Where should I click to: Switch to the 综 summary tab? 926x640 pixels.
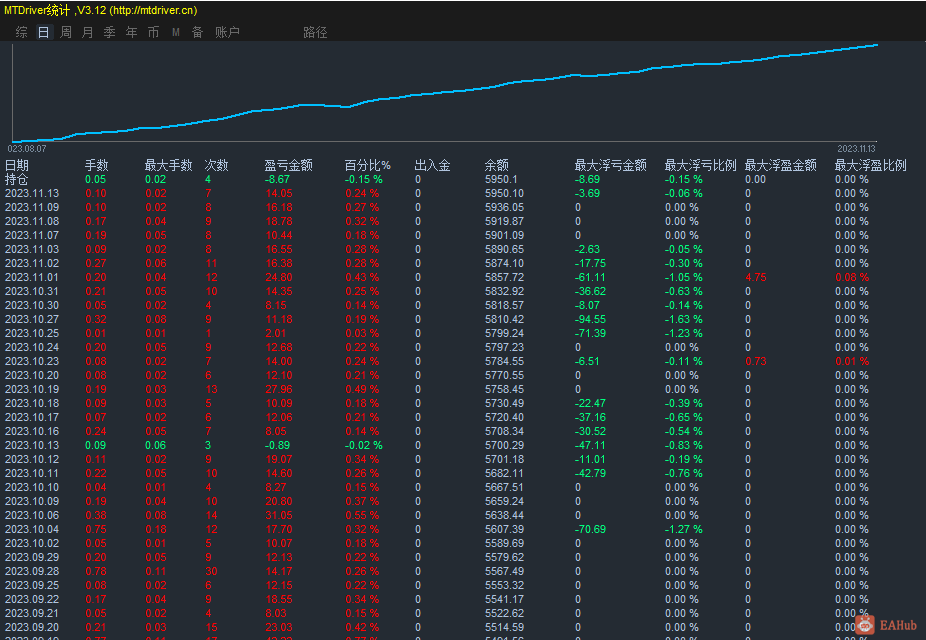click(x=22, y=32)
